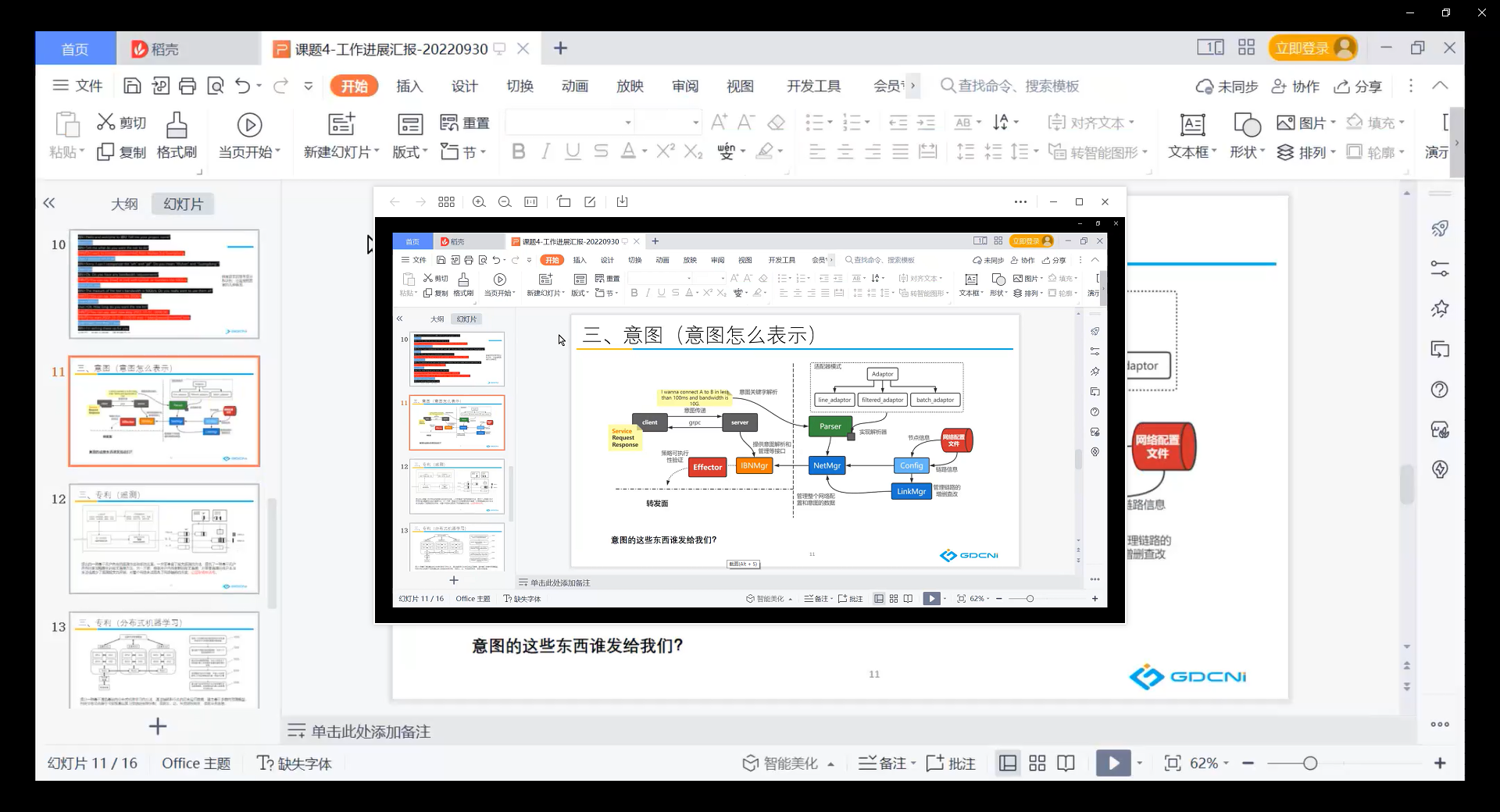Switch to 动画 ribbon tab

(x=575, y=86)
